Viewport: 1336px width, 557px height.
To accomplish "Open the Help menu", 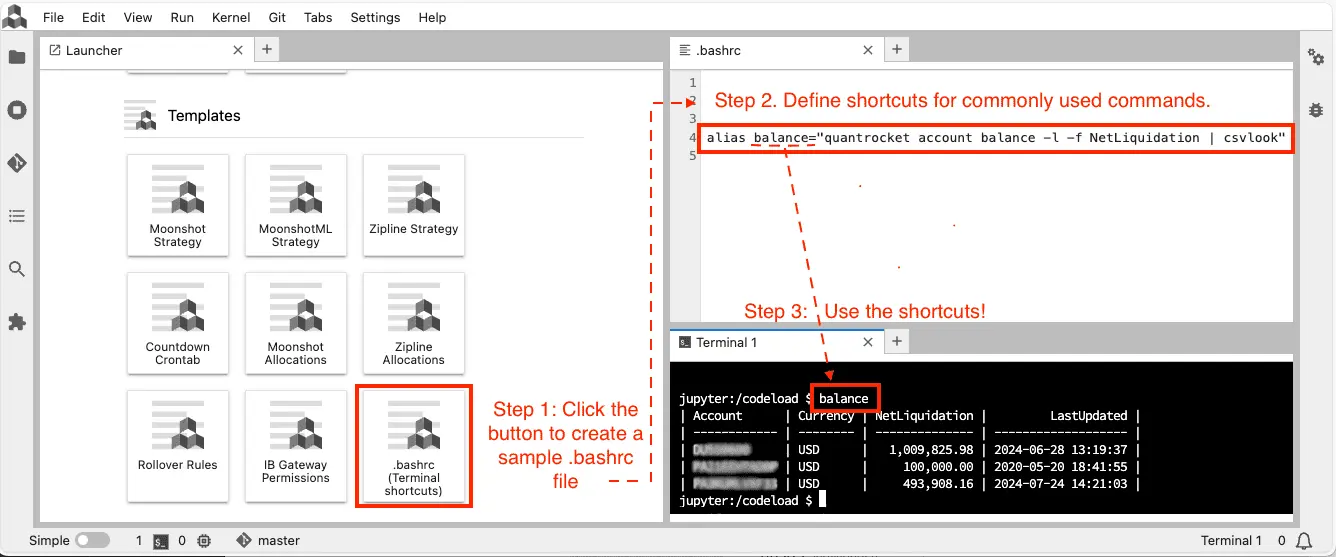I will (x=432, y=18).
